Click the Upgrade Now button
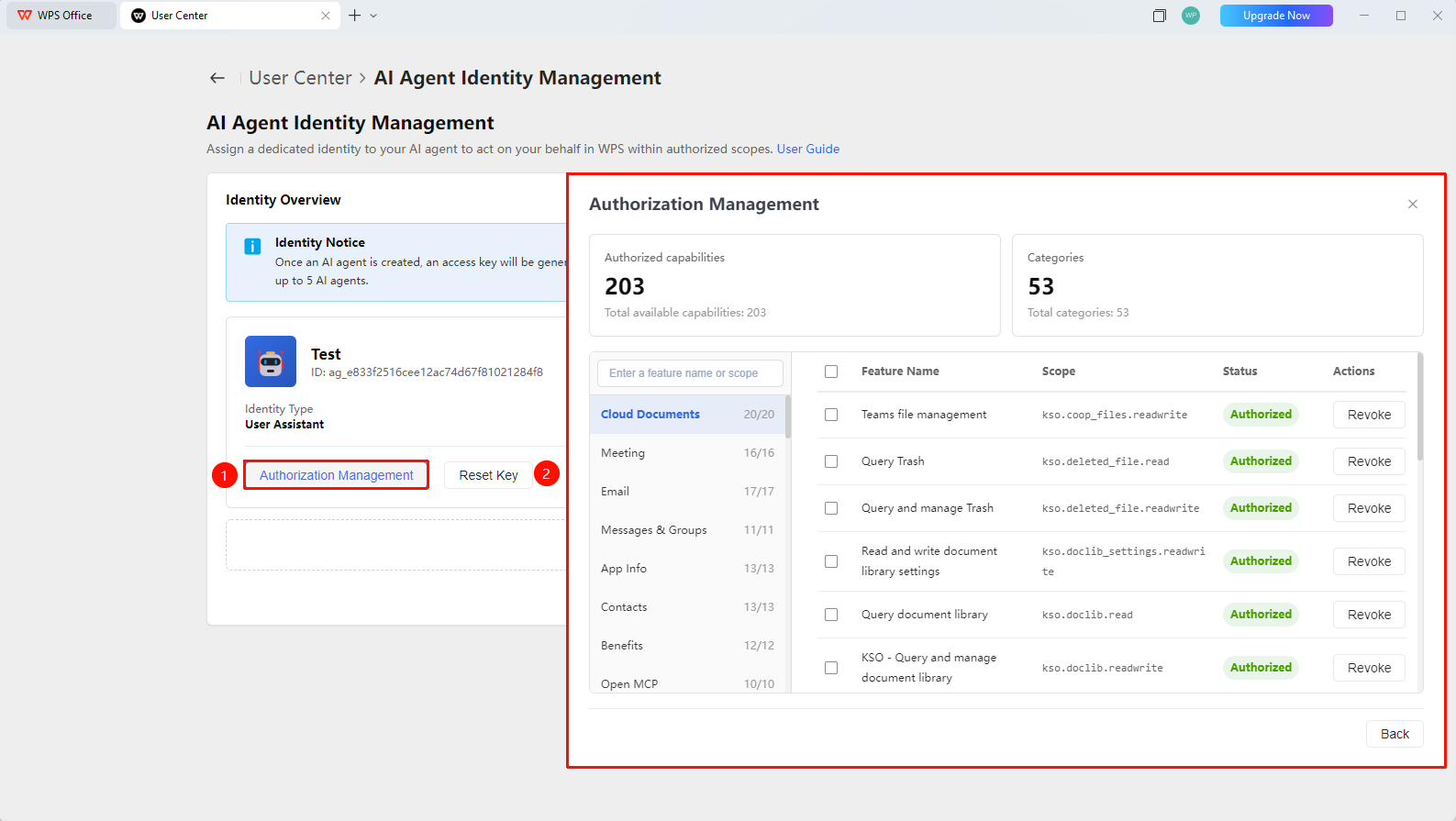This screenshot has height=821, width=1456. (1276, 16)
